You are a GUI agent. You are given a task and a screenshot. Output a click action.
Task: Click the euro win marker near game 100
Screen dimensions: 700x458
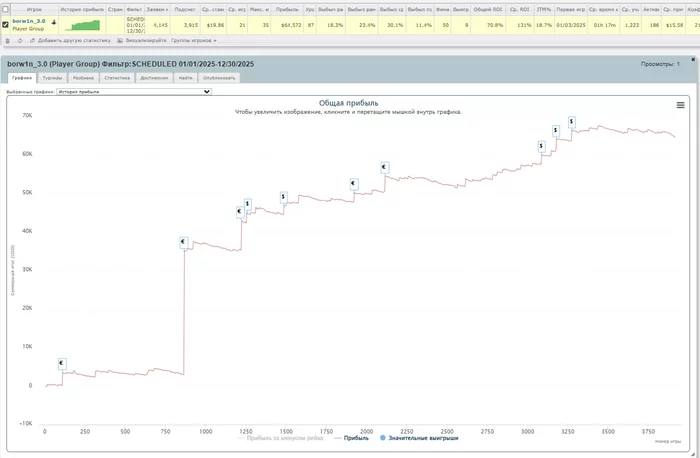tap(62, 363)
